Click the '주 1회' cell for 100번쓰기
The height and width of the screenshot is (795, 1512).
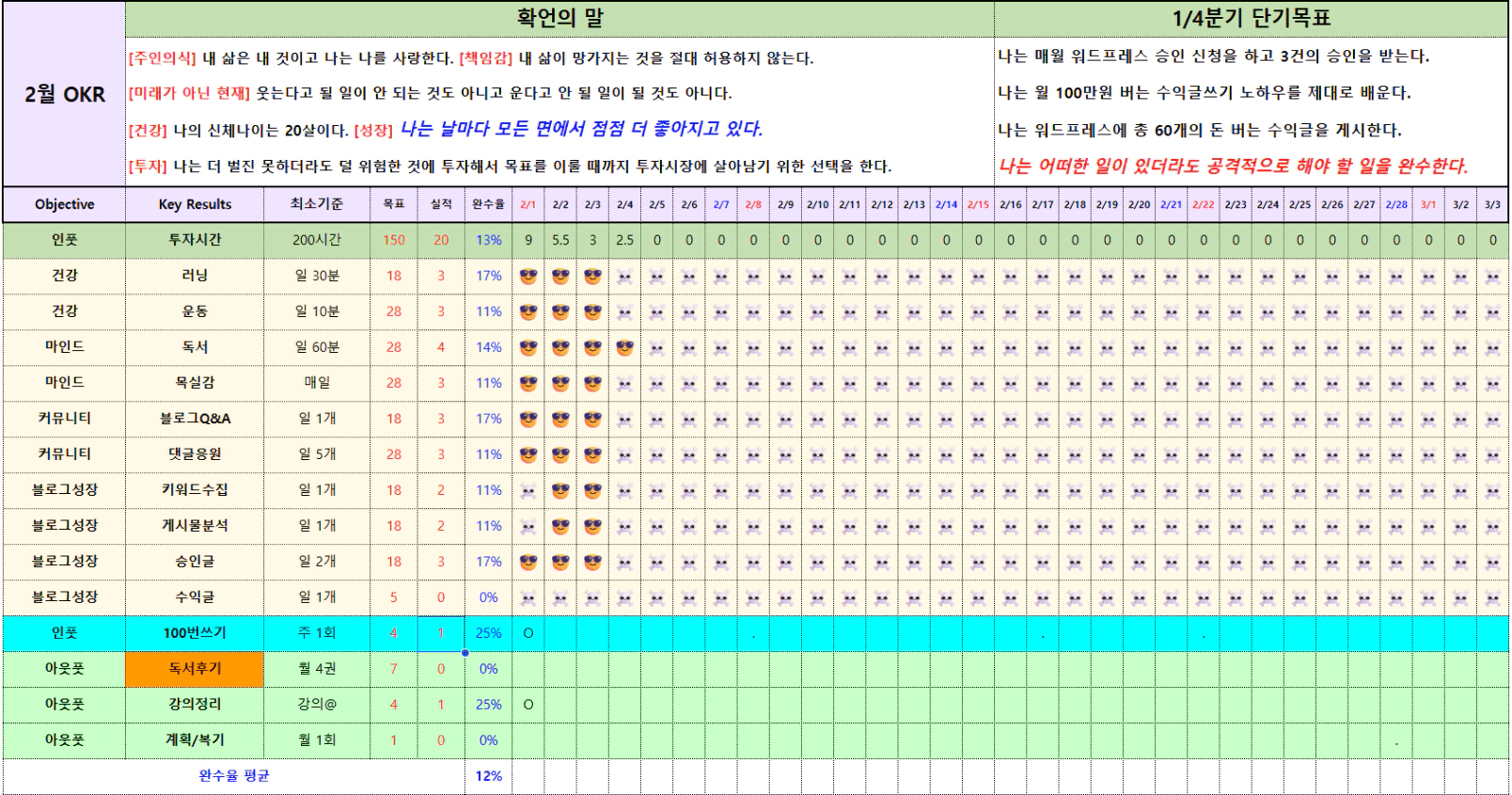point(317,633)
